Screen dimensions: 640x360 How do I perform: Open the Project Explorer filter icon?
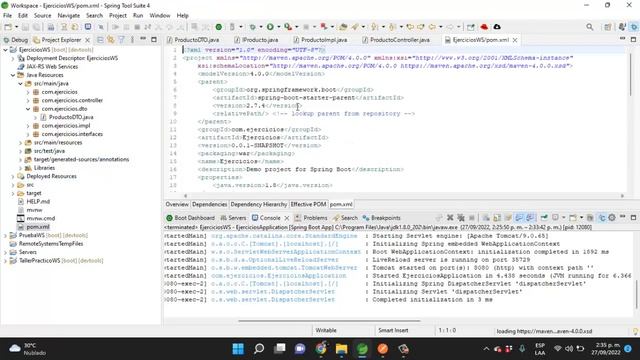click(121, 40)
